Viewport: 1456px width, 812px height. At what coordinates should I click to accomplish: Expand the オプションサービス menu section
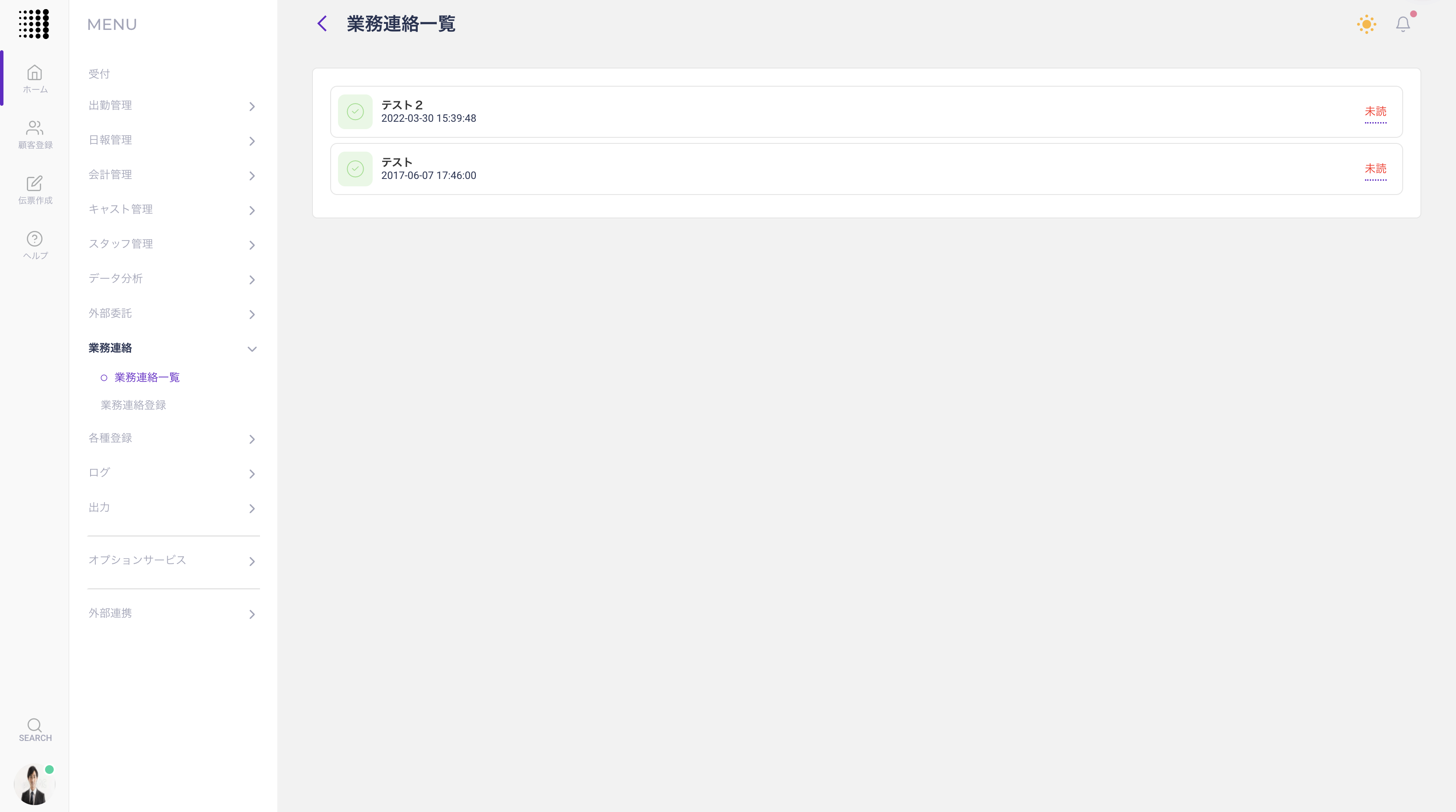[x=173, y=561]
